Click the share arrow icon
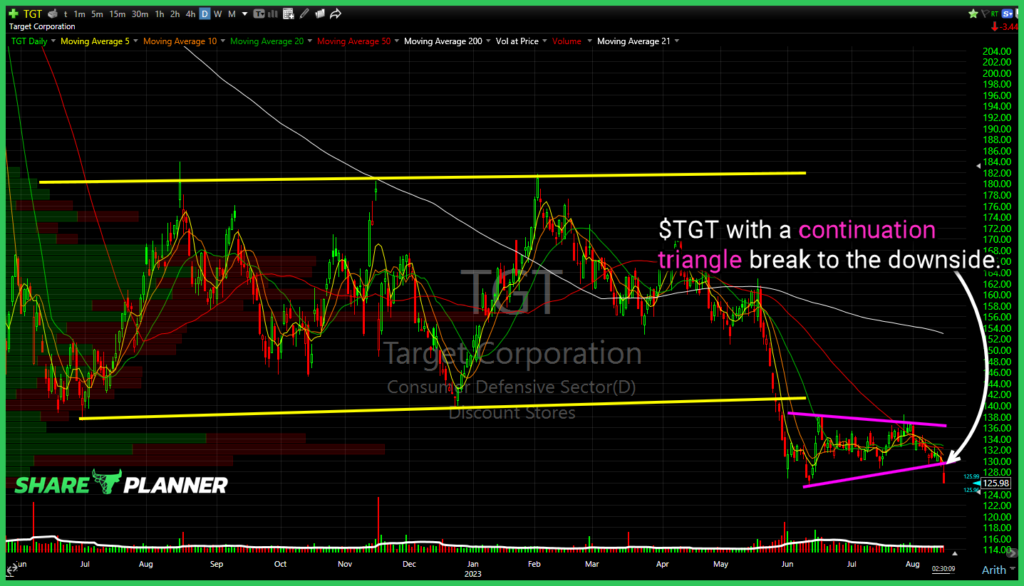 pyautogui.click(x=336, y=14)
